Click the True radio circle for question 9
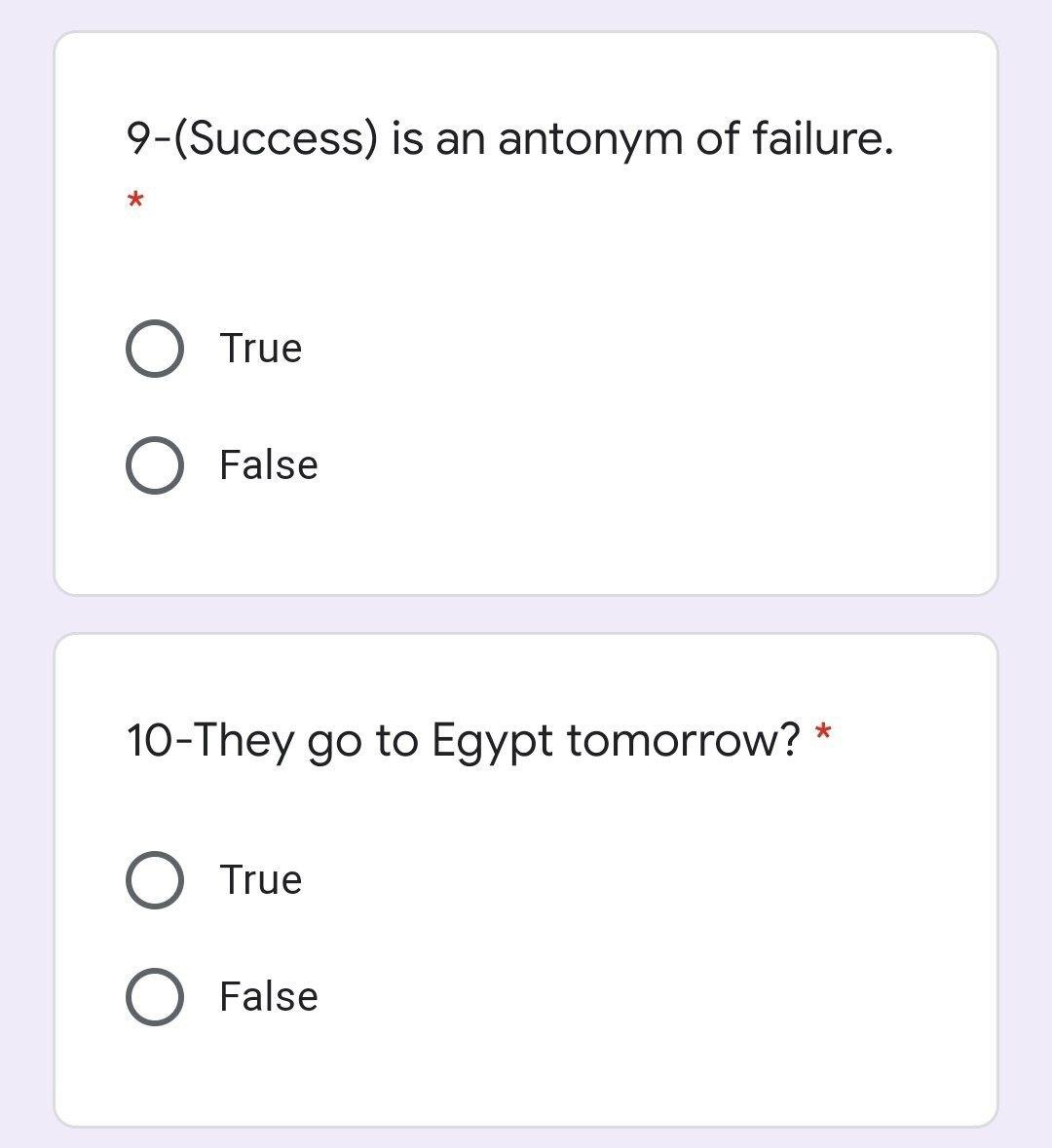Viewport: 1052px width, 1148px height. pyautogui.click(x=156, y=348)
